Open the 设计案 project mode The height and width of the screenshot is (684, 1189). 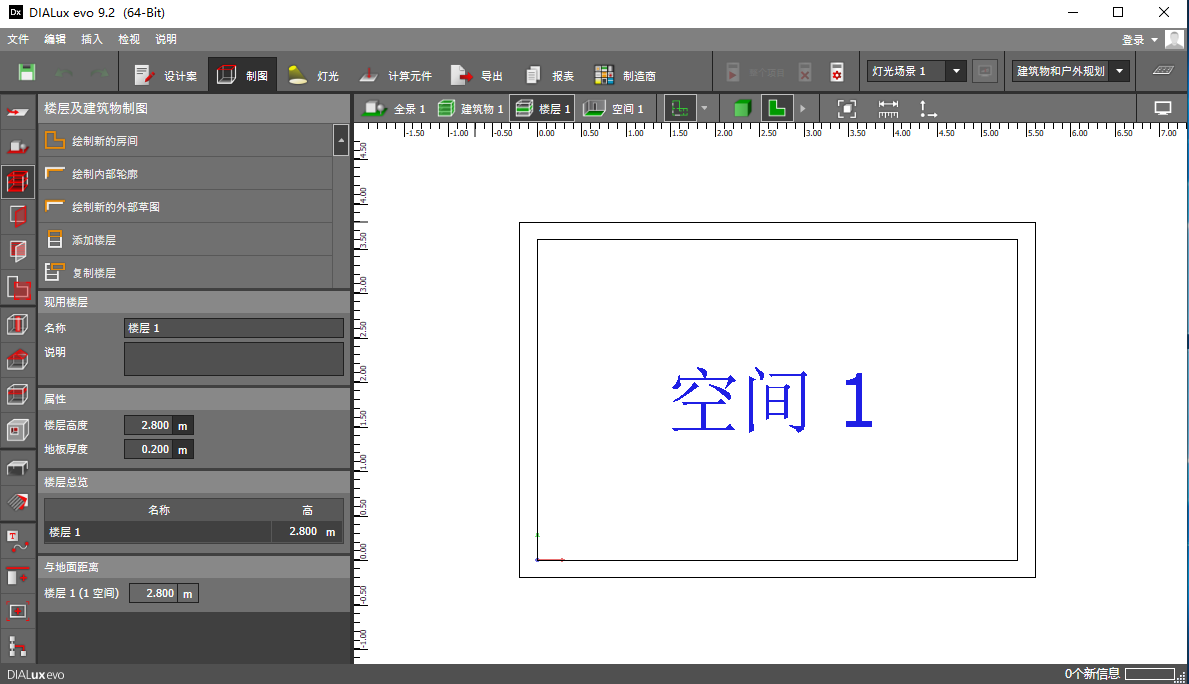tap(165, 75)
